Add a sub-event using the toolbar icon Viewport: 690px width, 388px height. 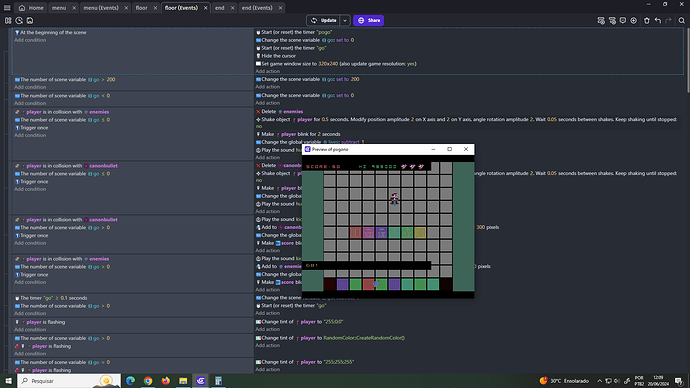pos(612,20)
